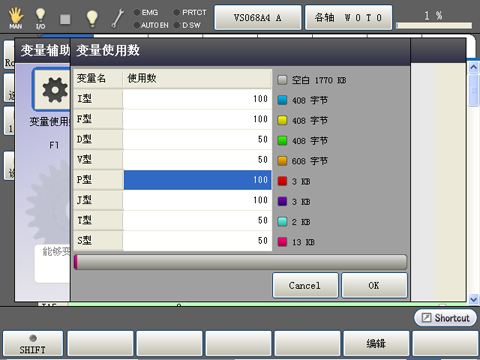Confirm with the OK button
This screenshot has width=480, height=360.
point(374,285)
